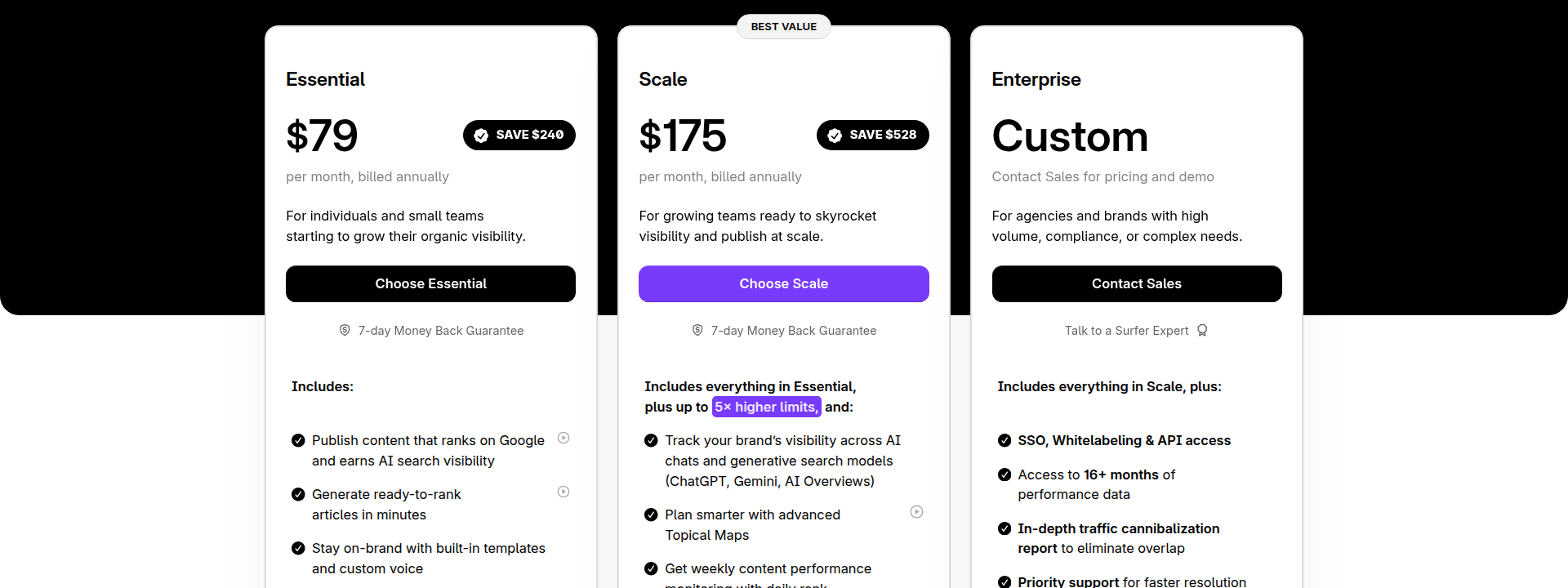Click the checkmark beside Priority support item
Viewport: 1568px width, 588px height.
click(x=1004, y=581)
